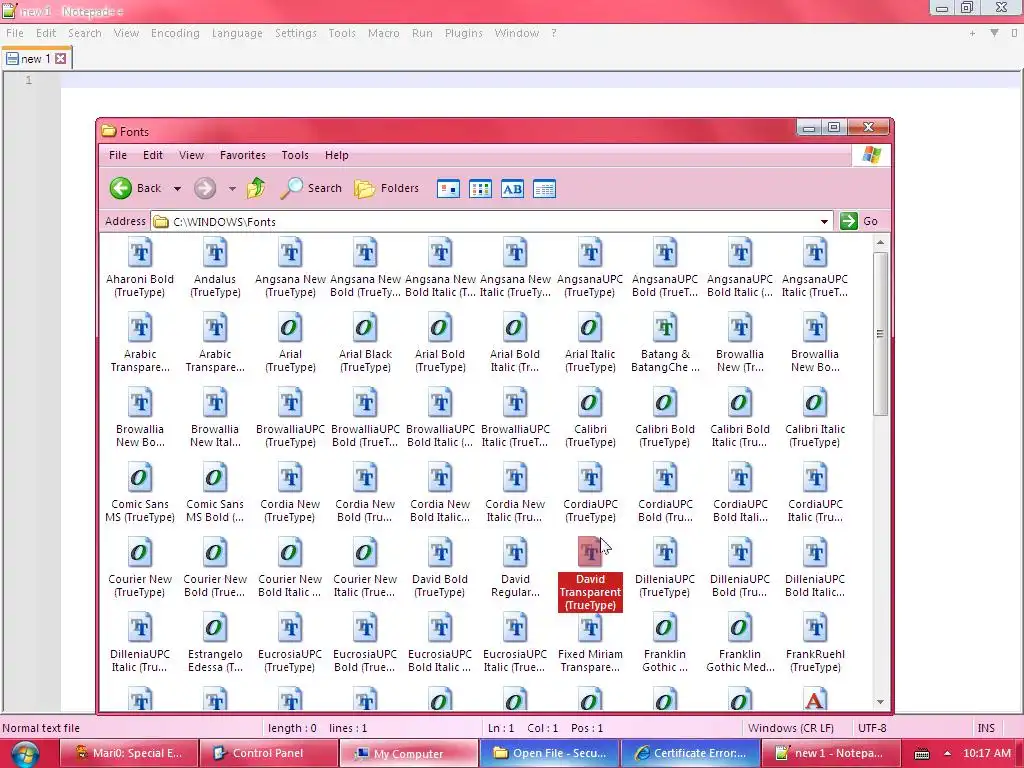Open the Back button history dropdown arrow
Screen dimensions: 1024x768
click(177, 189)
